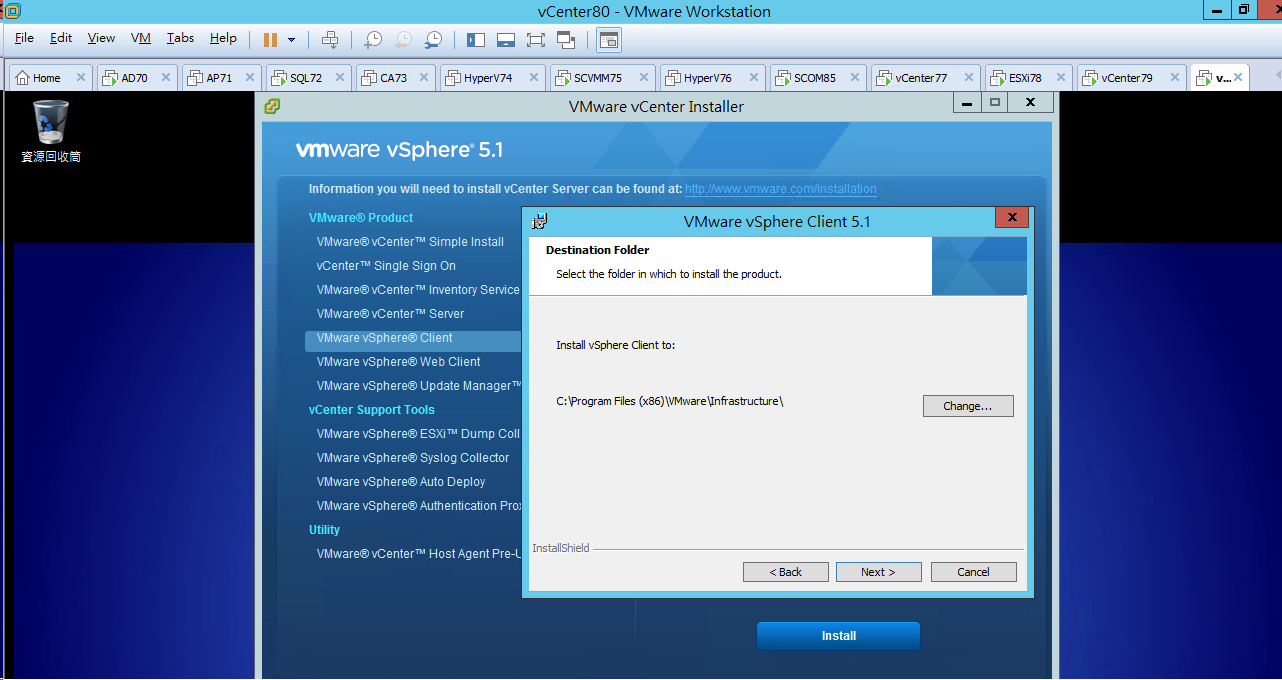Open the power options dropdown arrow
This screenshot has width=1282, height=680.
(292, 40)
